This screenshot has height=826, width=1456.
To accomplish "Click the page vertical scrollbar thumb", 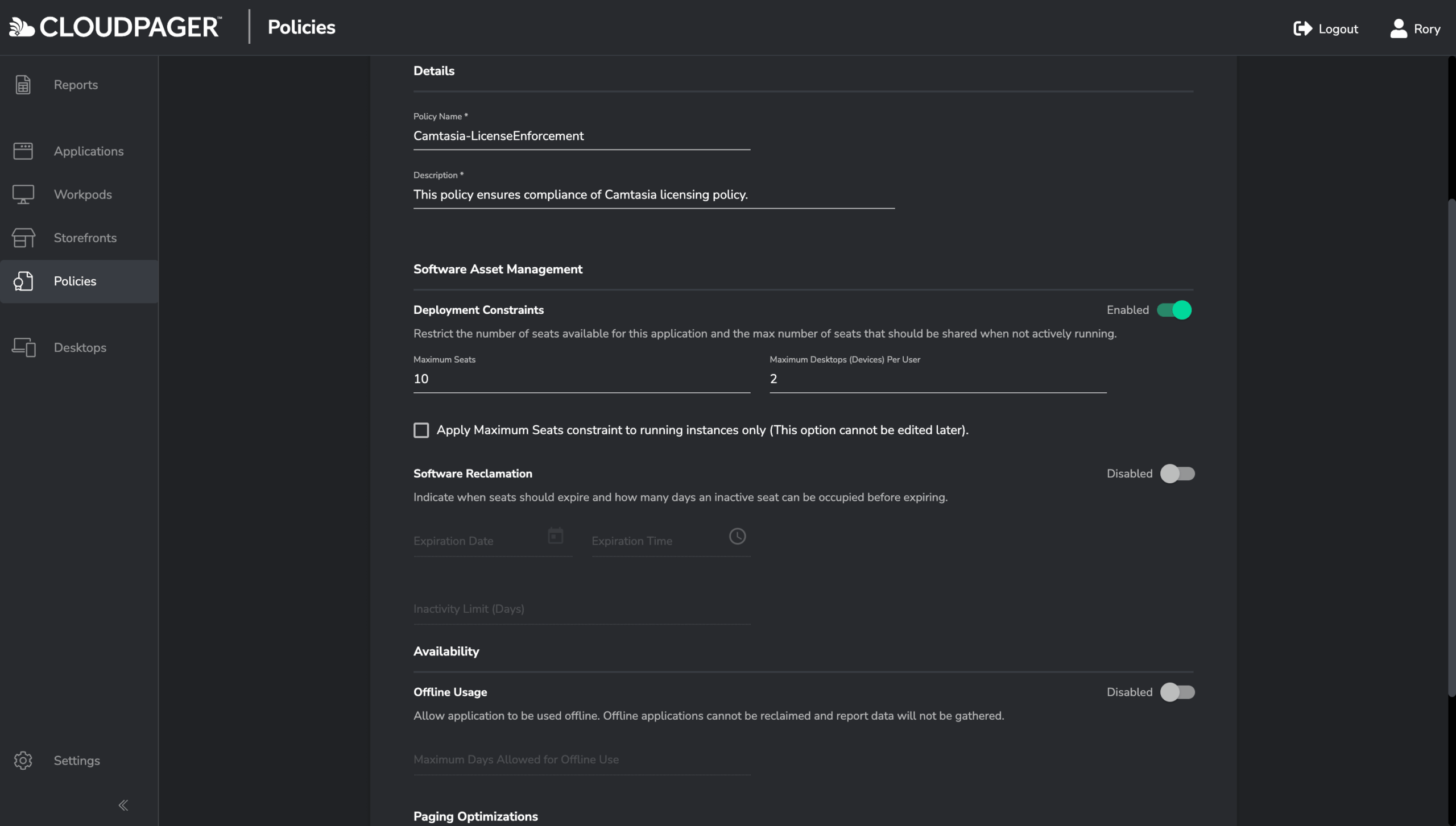I will tap(1451, 447).
